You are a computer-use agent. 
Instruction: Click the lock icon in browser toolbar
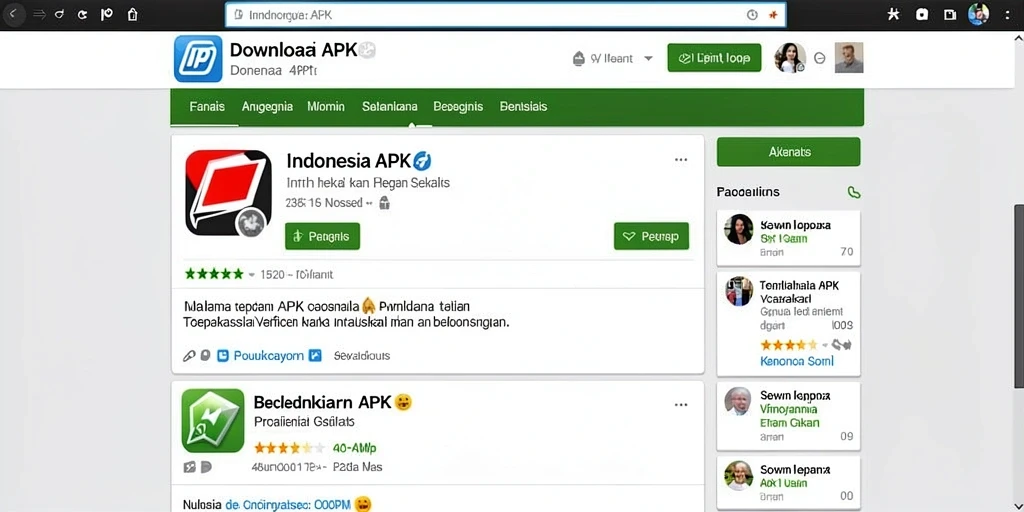133,14
